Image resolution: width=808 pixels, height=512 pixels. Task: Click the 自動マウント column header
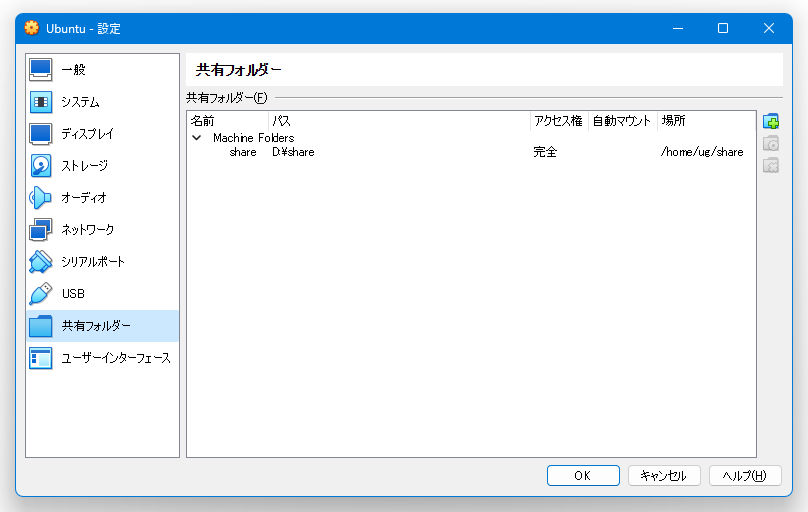coord(623,121)
